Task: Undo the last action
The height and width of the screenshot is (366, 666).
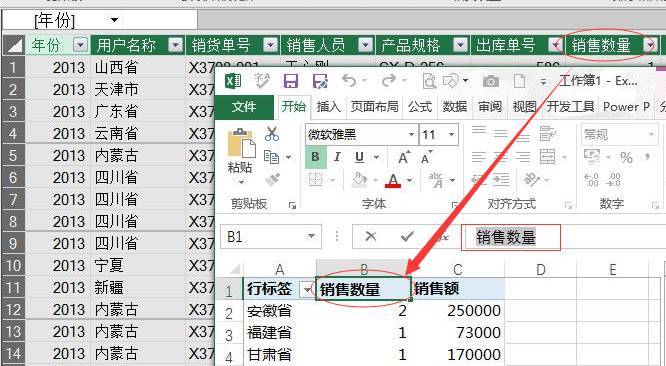Action: [349, 80]
